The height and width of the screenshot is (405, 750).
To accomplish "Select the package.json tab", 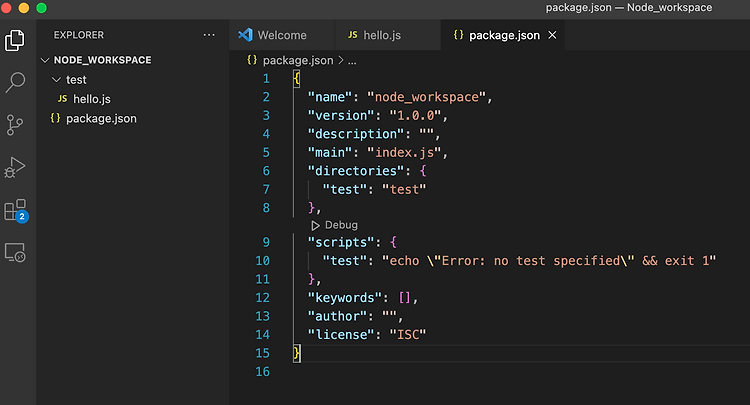I will [x=502, y=35].
